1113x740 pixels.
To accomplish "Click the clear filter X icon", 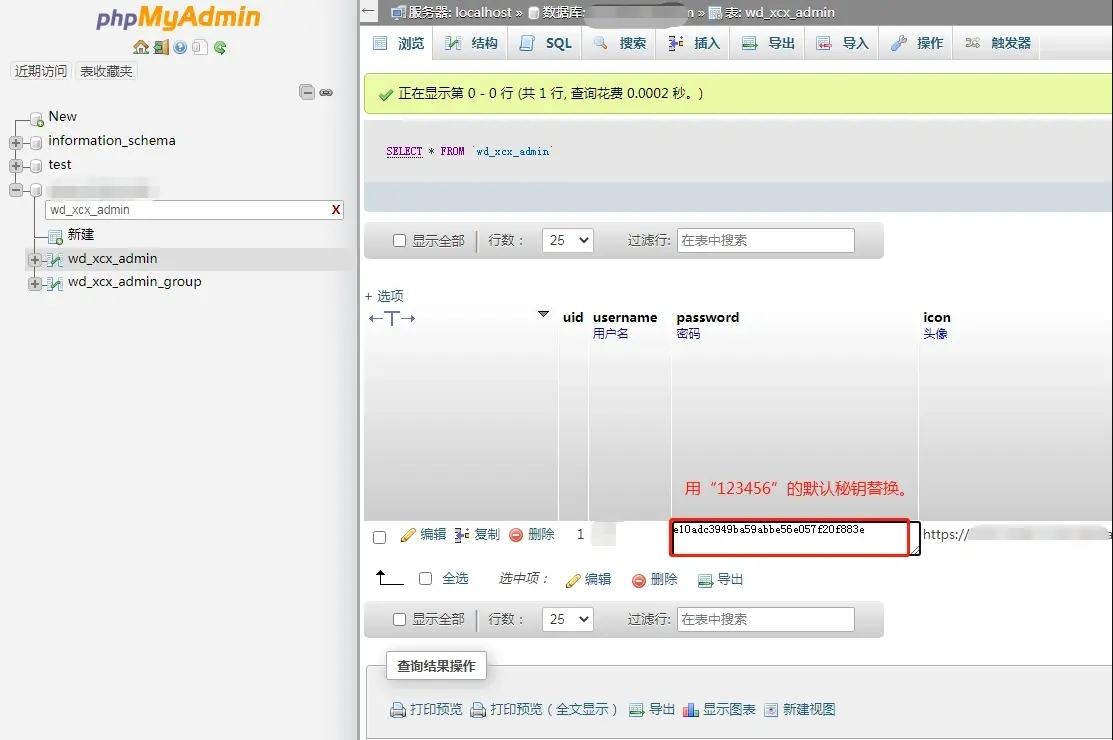I will coord(336,210).
